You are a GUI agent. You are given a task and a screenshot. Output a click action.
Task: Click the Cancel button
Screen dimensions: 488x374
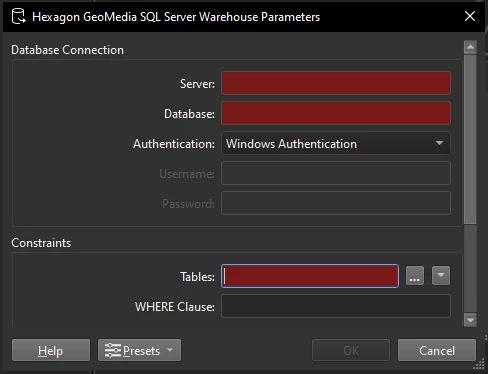(x=437, y=350)
